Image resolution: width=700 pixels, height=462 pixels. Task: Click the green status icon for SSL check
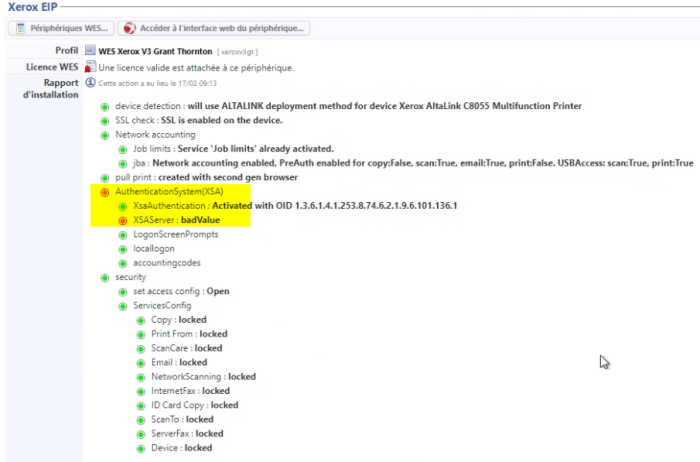click(x=105, y=120)
